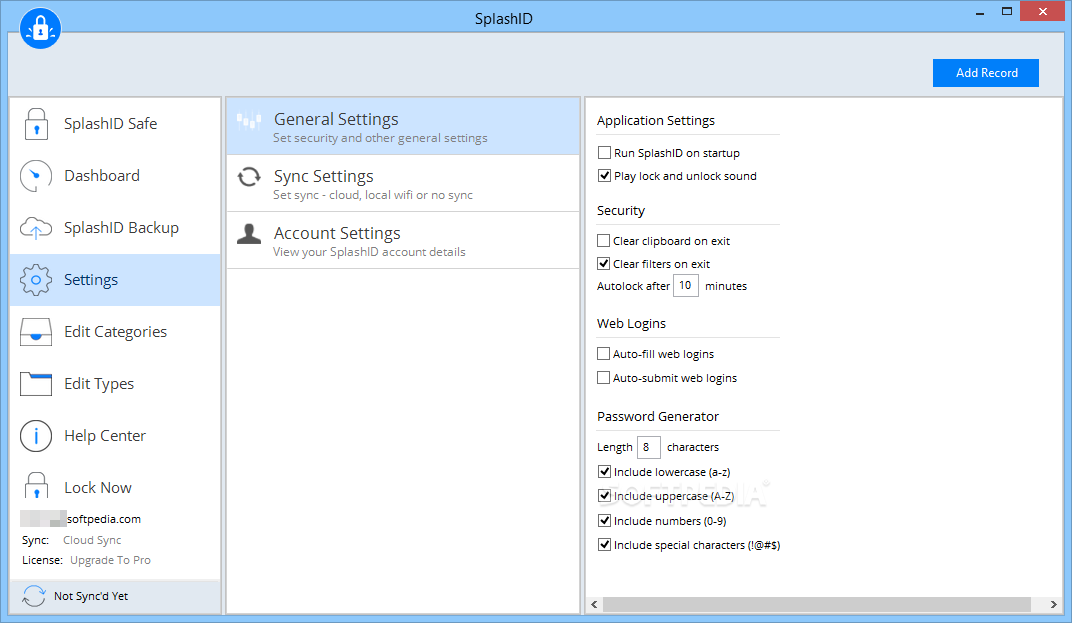Open the Dashboard section
This screenshot has width=1072, height=623.
tap(115, 176)
